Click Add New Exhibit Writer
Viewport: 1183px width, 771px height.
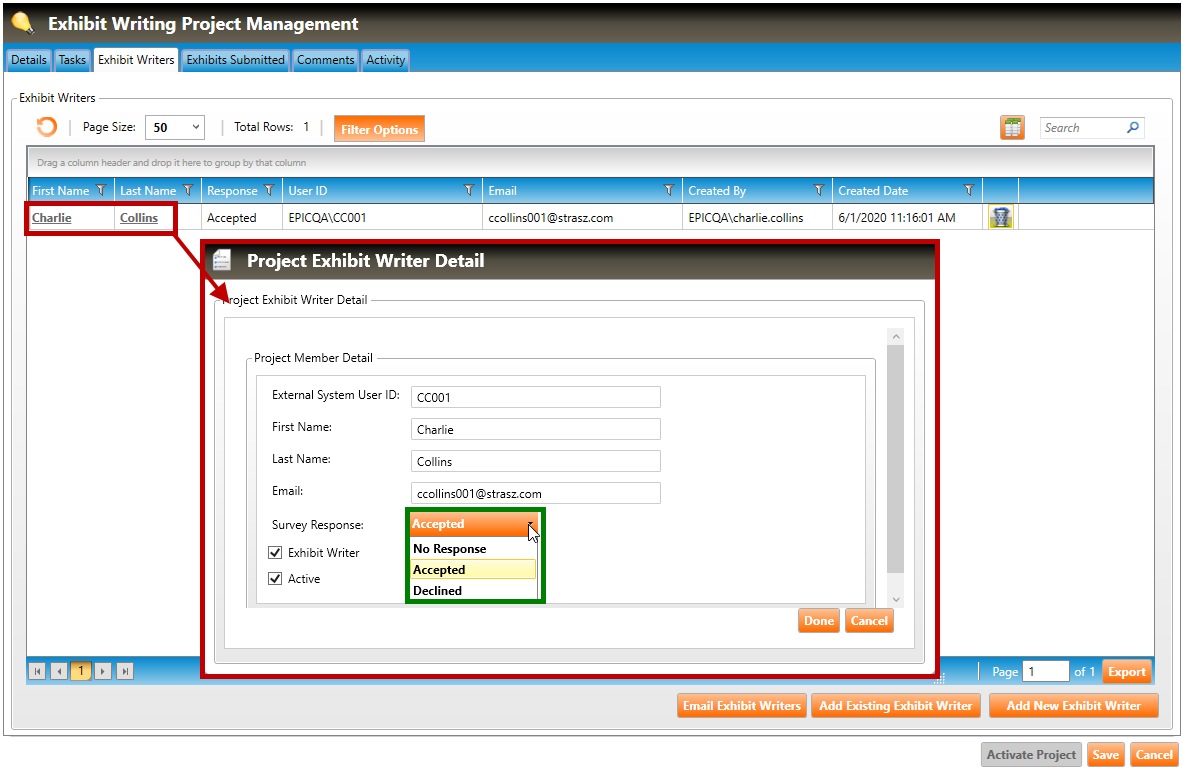(1073, 706)
